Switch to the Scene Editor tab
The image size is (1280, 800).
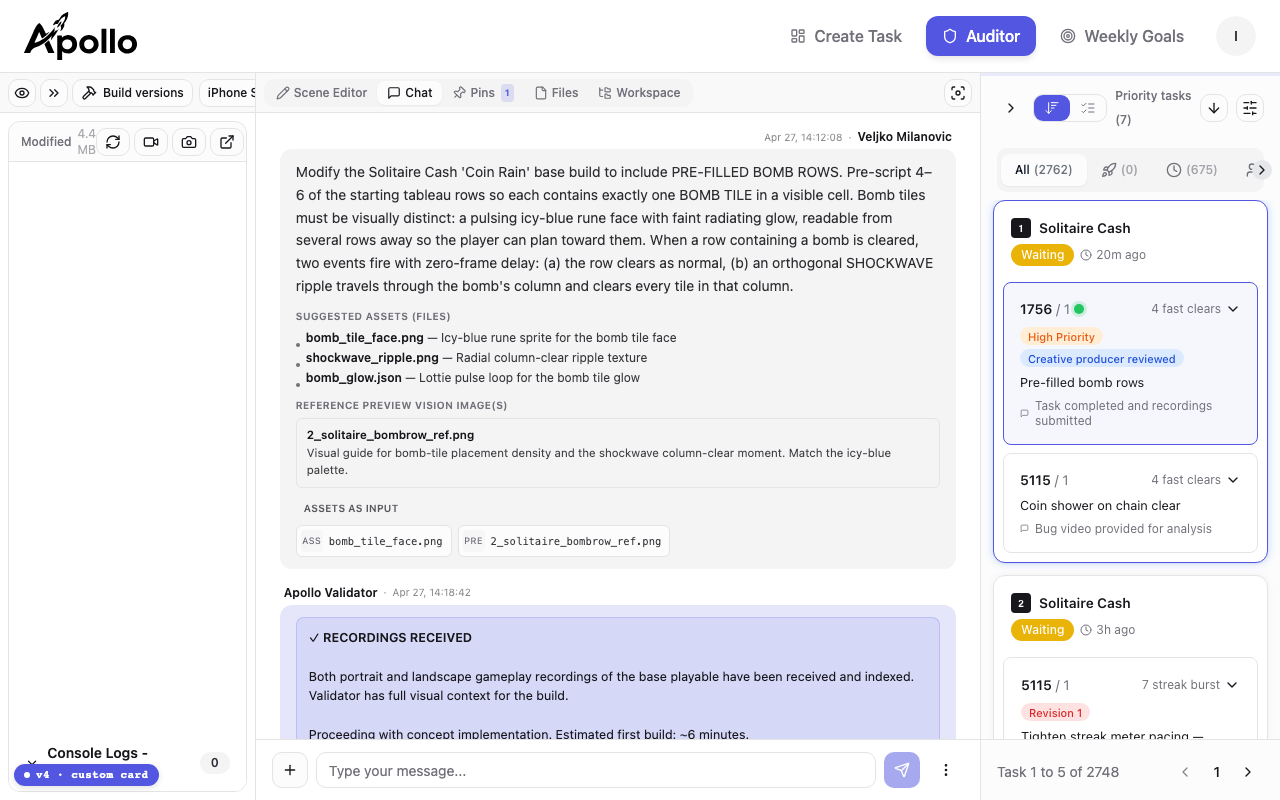[322, 93]
